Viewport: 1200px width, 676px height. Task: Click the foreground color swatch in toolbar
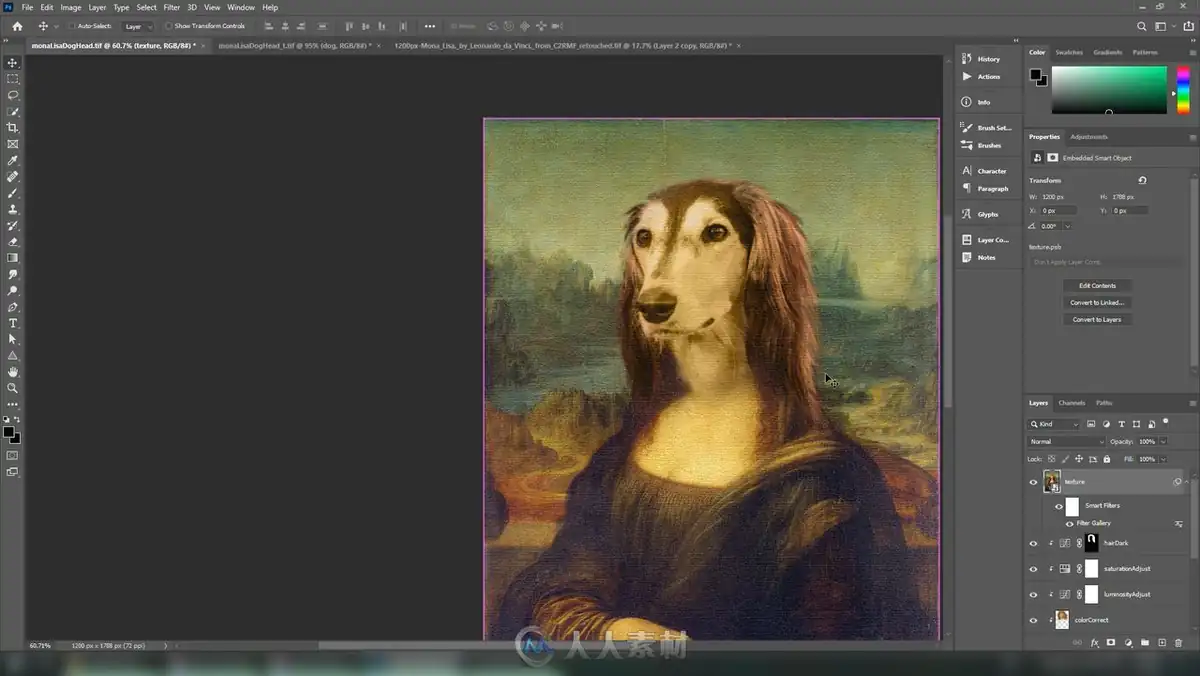pos(8,432)
